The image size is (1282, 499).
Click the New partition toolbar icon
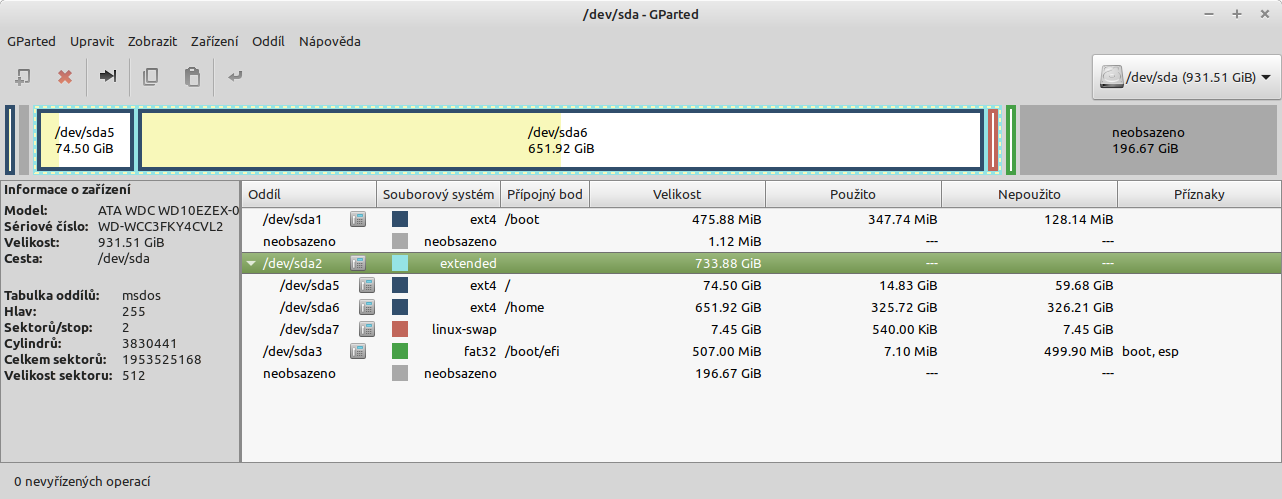(x=22, y=76)
